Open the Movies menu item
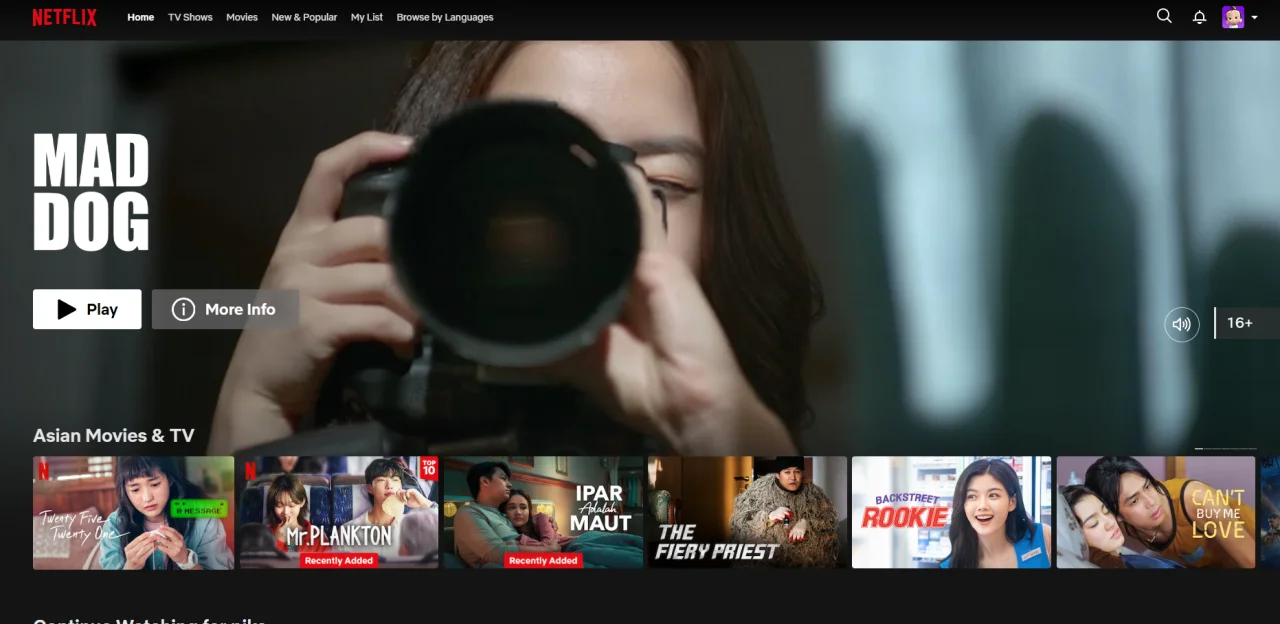1280x624 pixels. (242, 17)
